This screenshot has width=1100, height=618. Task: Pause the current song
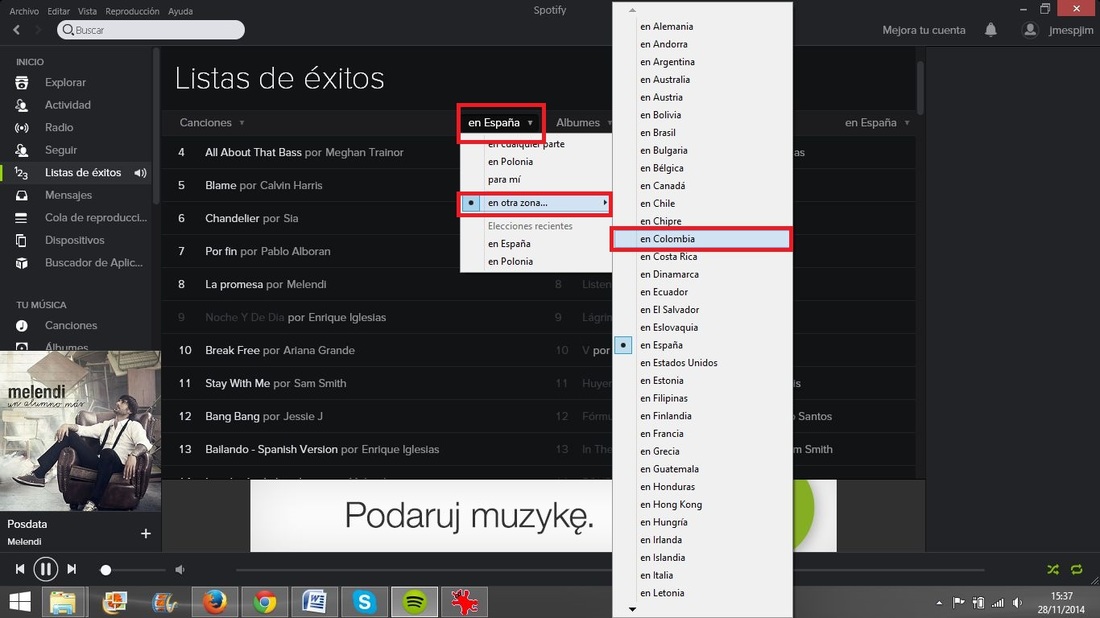point(46,569)
